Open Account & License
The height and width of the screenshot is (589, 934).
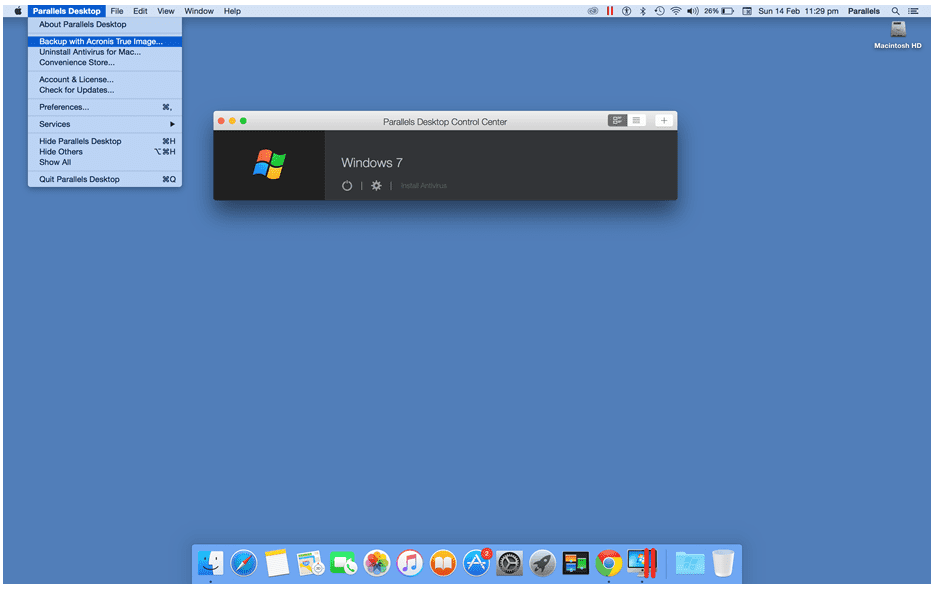(105, 79)
